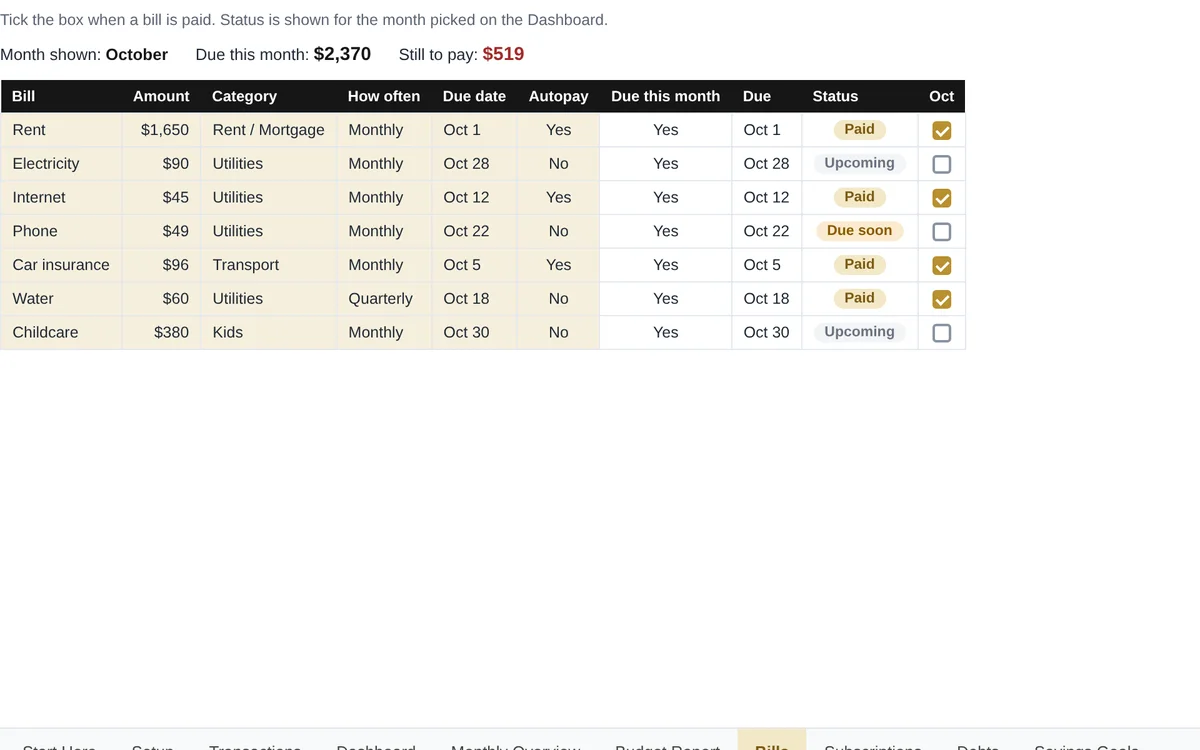The height and width of the screenshot is (750, 1200).
Task: Select the Car insurance bill name cell
Action: pyautogui.click(x=61, y=265)
